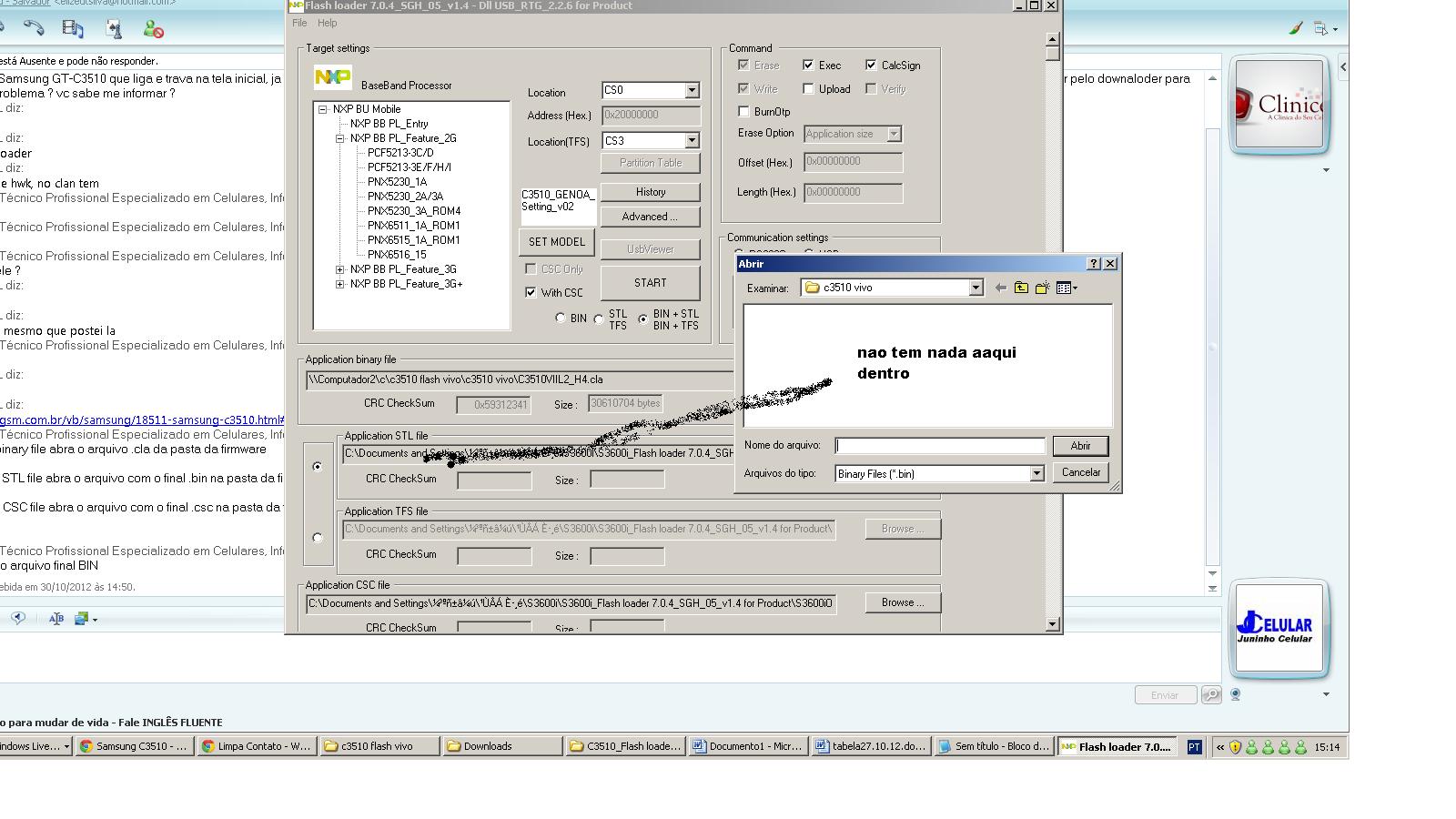Click the History button
This screenshot has width=1456, height=819.
coord(651,192)
